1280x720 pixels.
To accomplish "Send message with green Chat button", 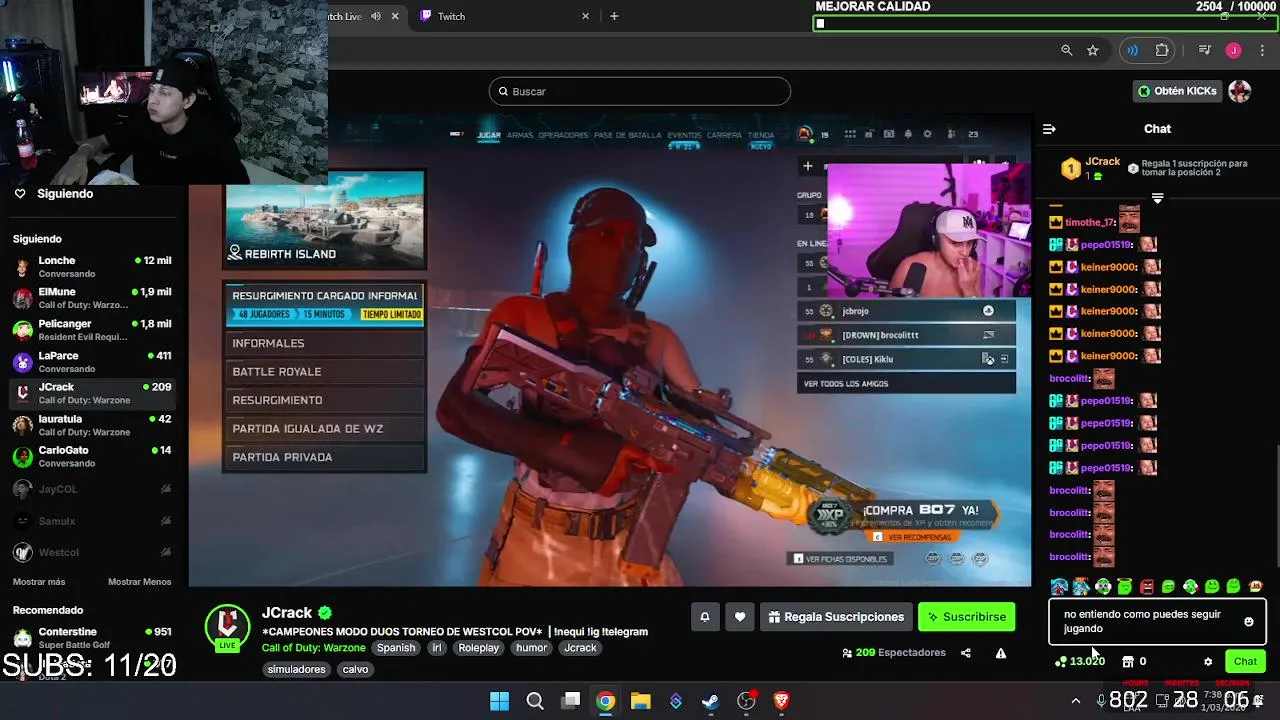I will tap(1245, 661).
